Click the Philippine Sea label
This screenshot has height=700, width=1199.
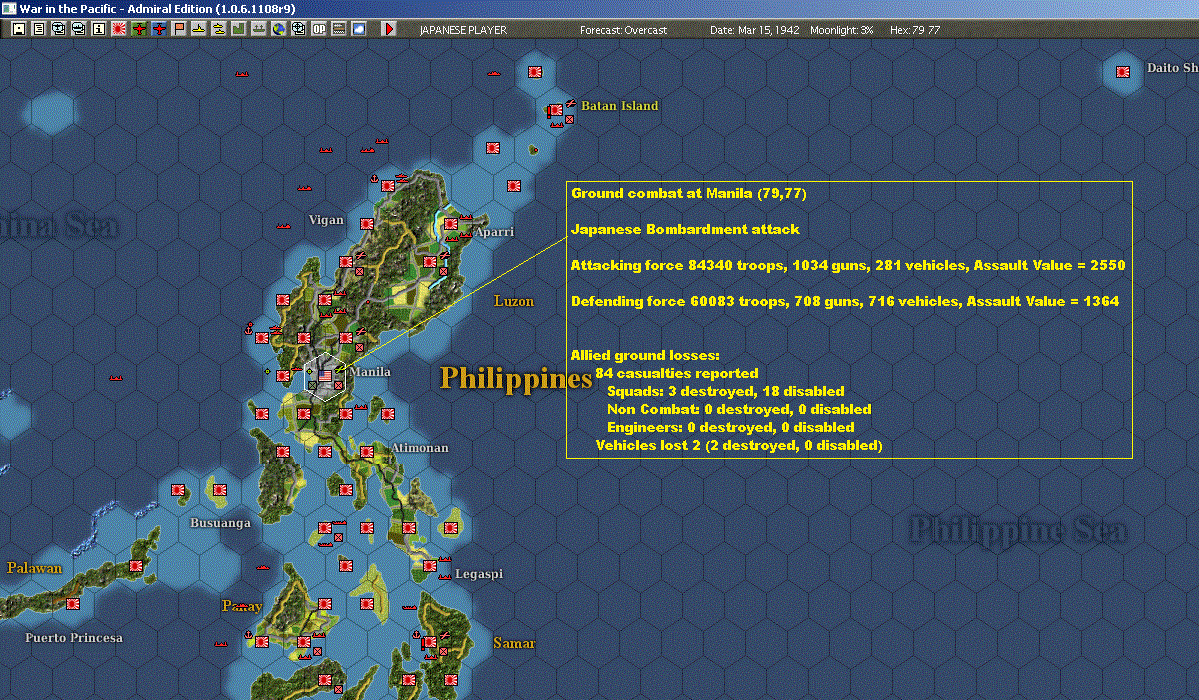[x=1017, y=530]
